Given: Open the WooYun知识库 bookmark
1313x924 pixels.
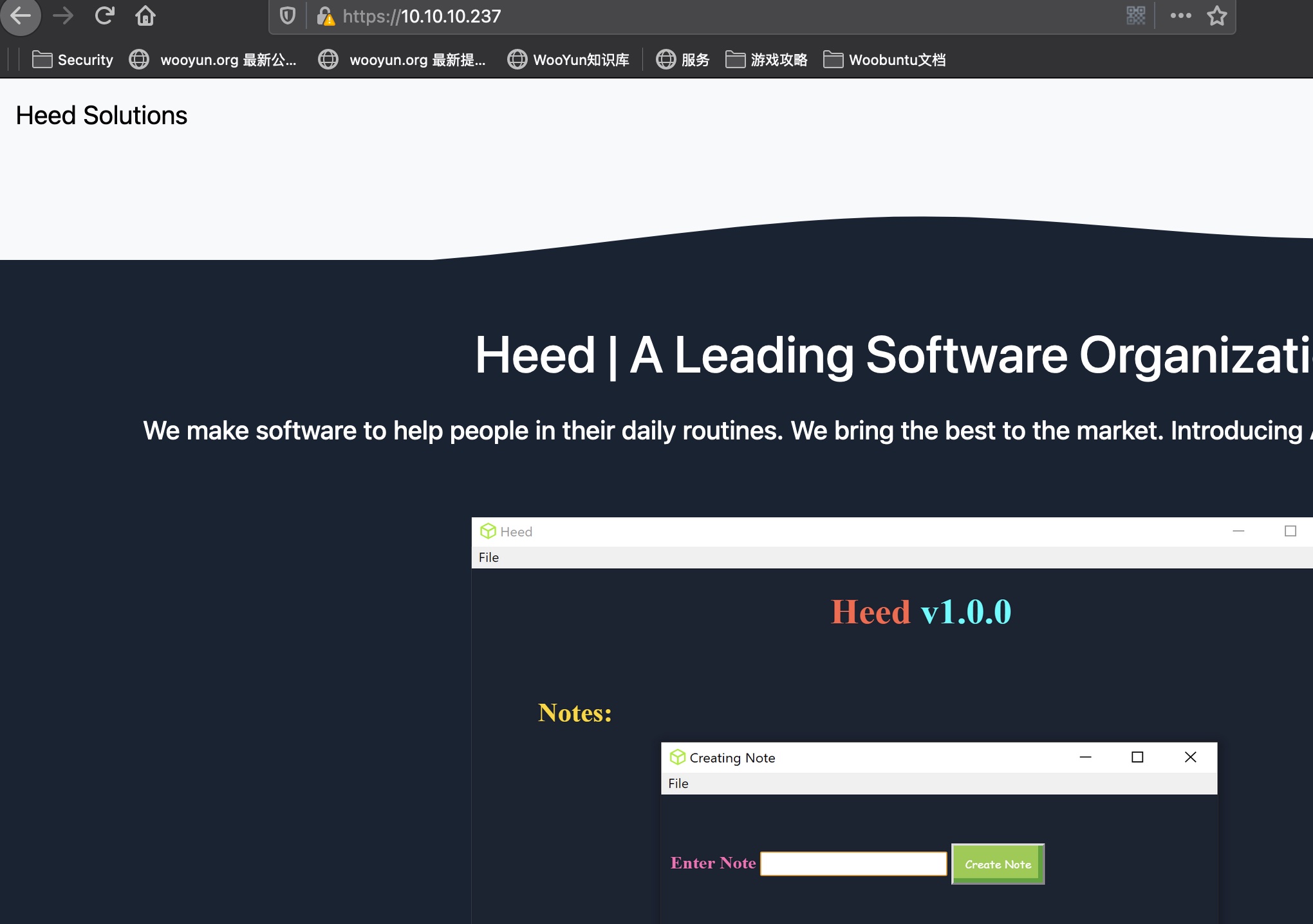Looking at the screenshot, I should coord(568,60).
